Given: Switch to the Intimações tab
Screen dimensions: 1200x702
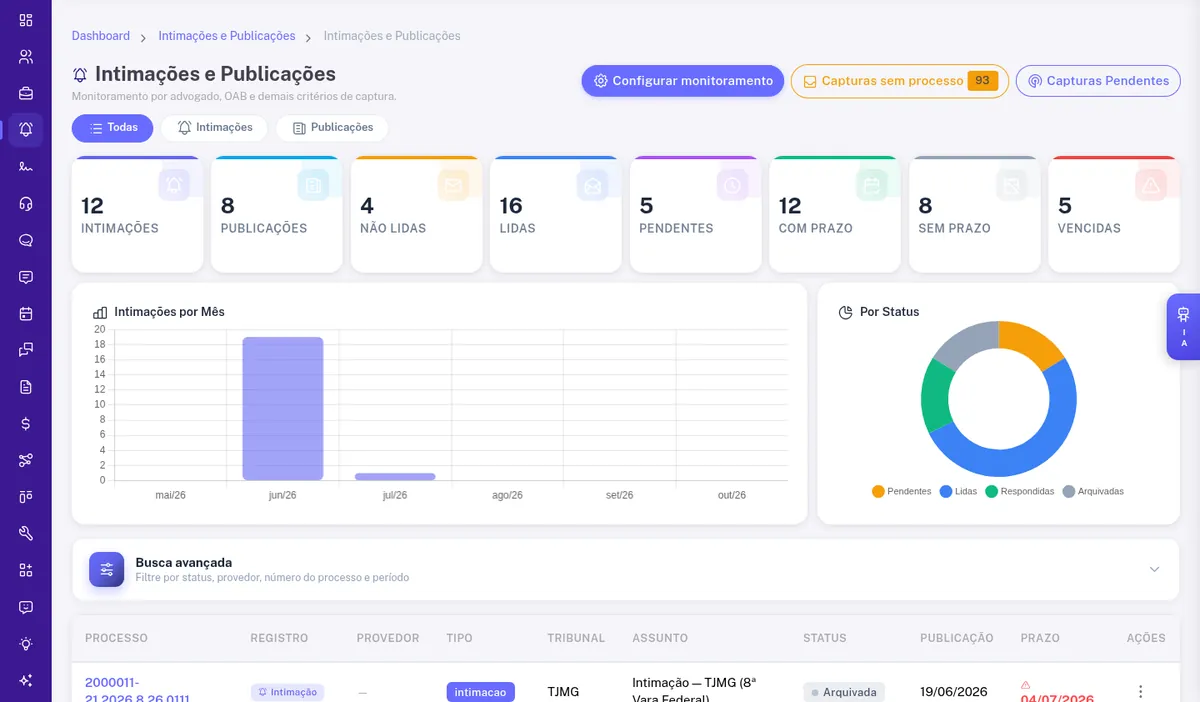Looking at the screenshot, I should coord(214,128).
